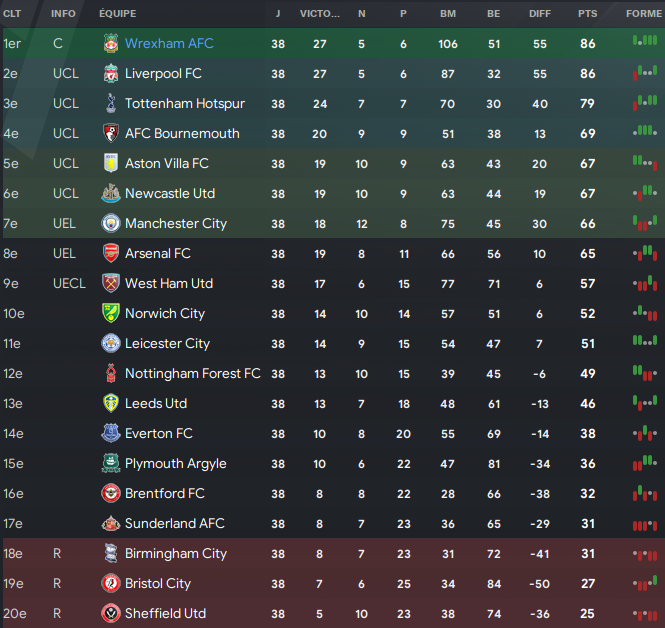Click the Brentford FC crest icon
This screenshot has height=628, width=665.
[111, 494]
